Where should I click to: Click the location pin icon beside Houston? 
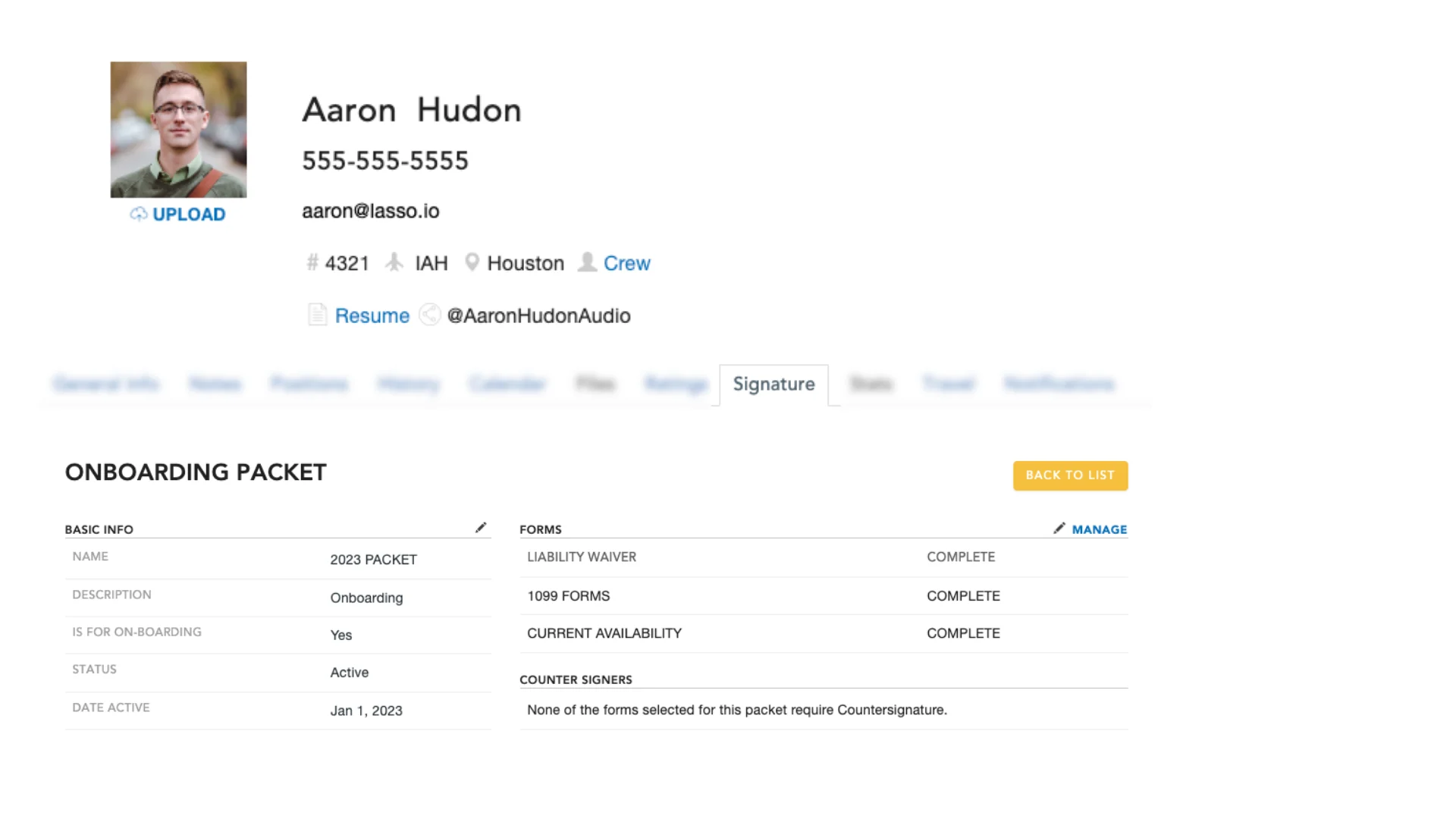472,262
